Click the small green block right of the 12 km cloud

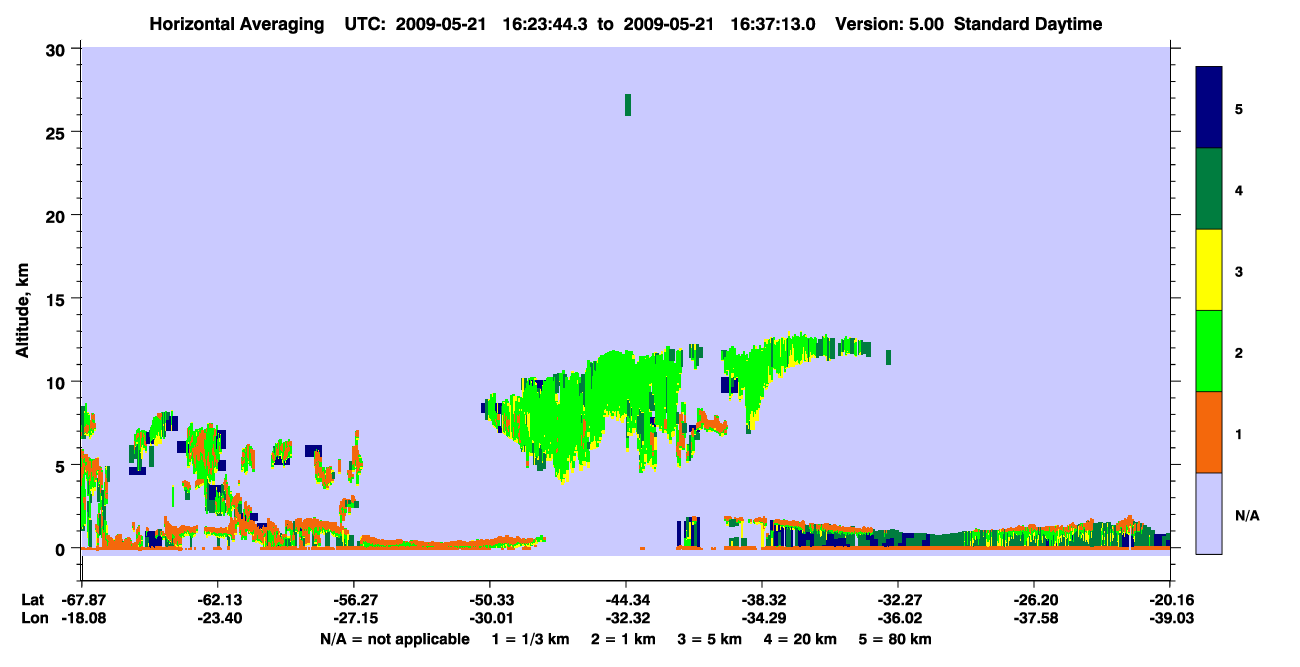[x=888, y=357]
